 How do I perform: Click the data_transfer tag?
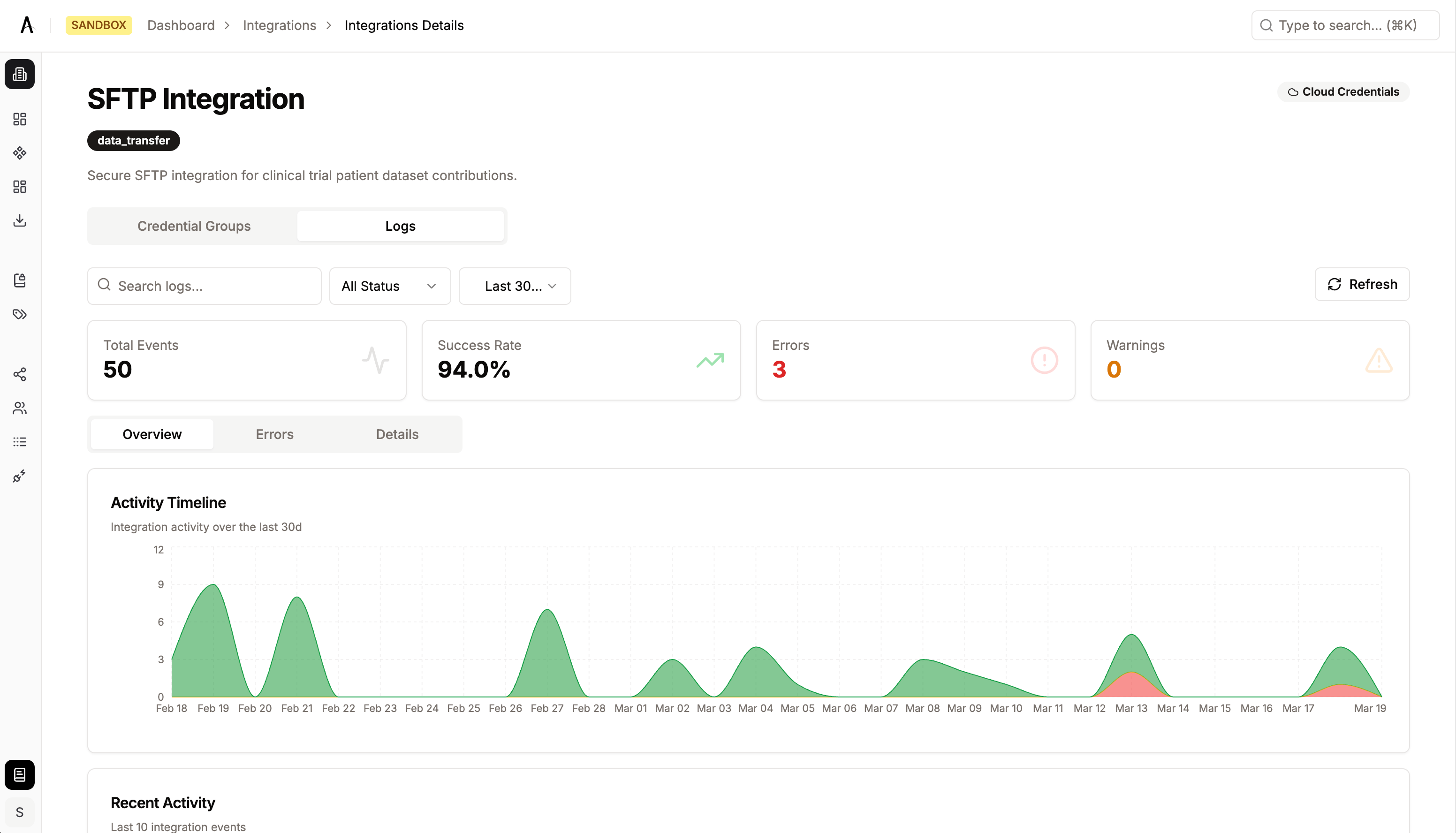(x=133, y=141)
